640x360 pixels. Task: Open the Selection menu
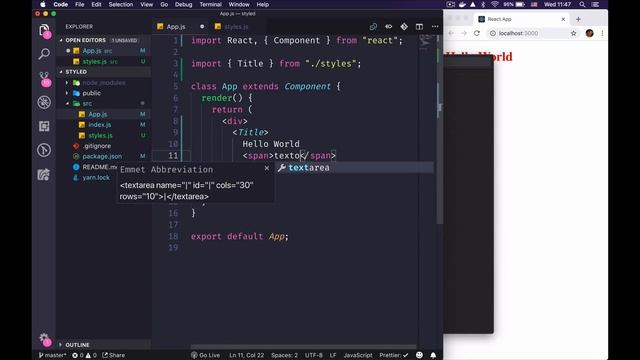coord(120,4)
